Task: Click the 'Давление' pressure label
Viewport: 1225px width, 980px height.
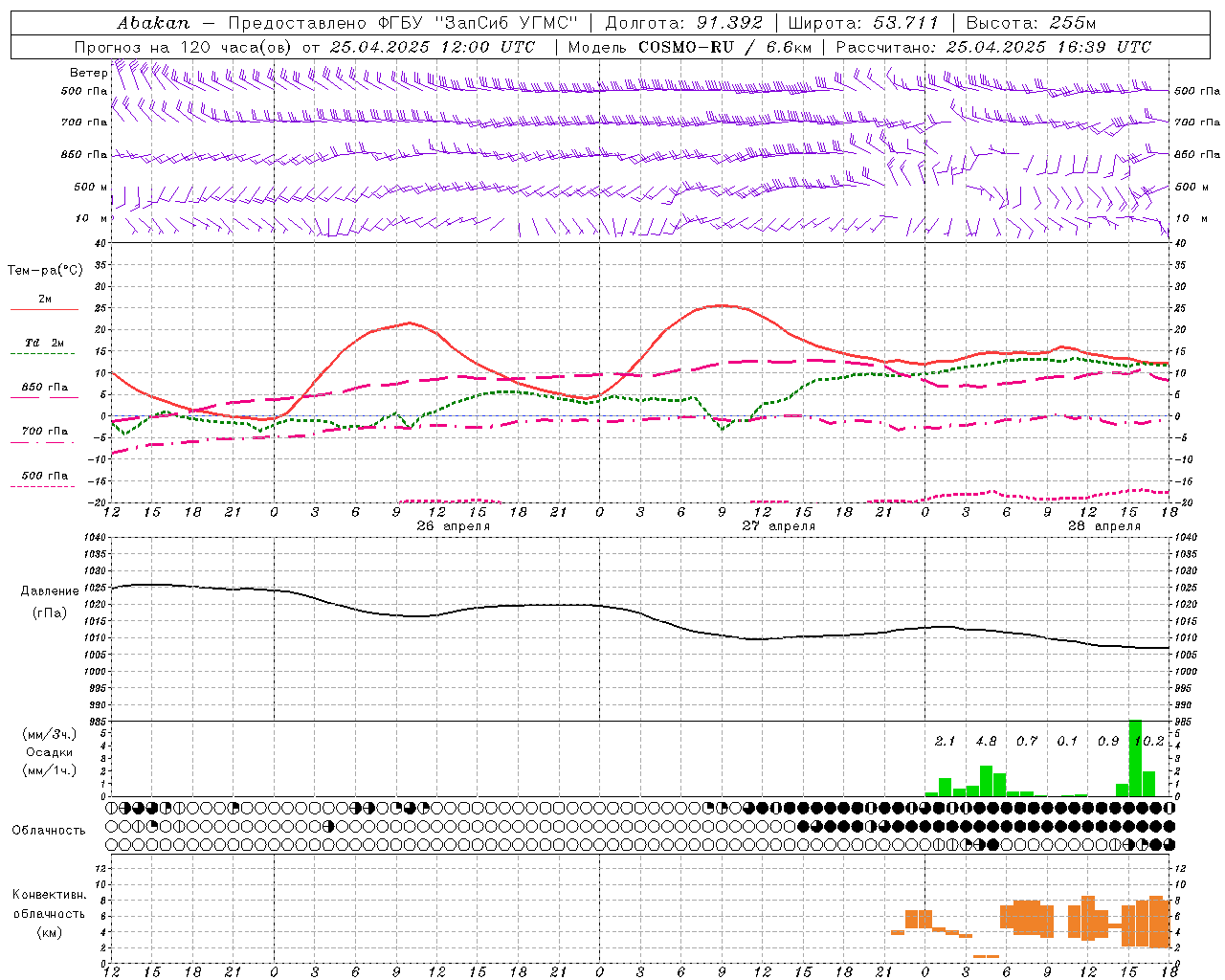Action: coord(50,591)
